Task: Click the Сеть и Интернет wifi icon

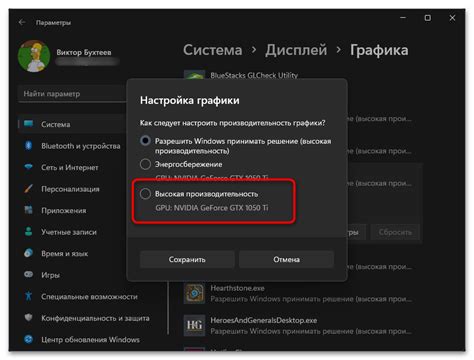Action: coord(29,167)
